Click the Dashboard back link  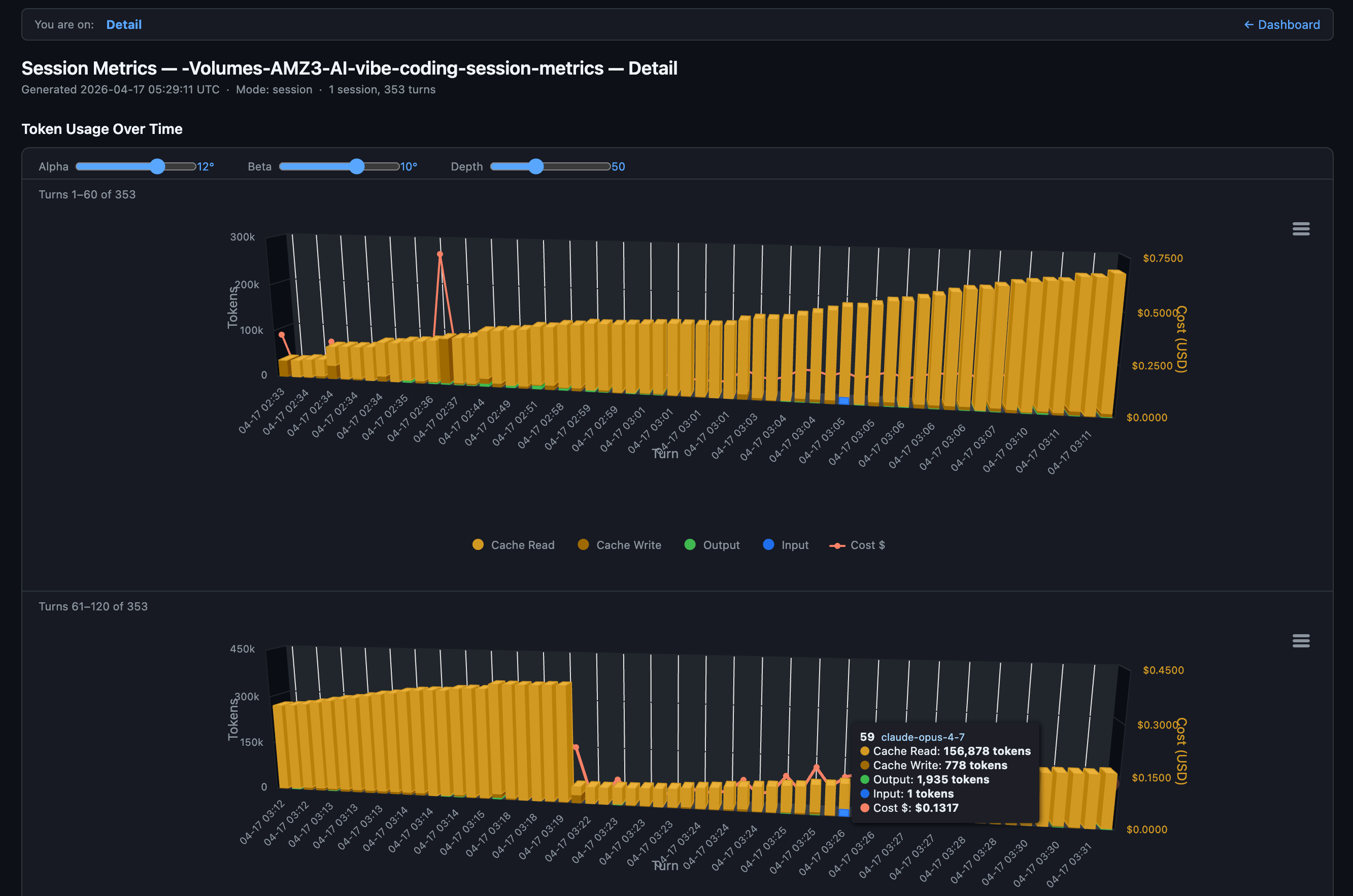point(1281,24)
